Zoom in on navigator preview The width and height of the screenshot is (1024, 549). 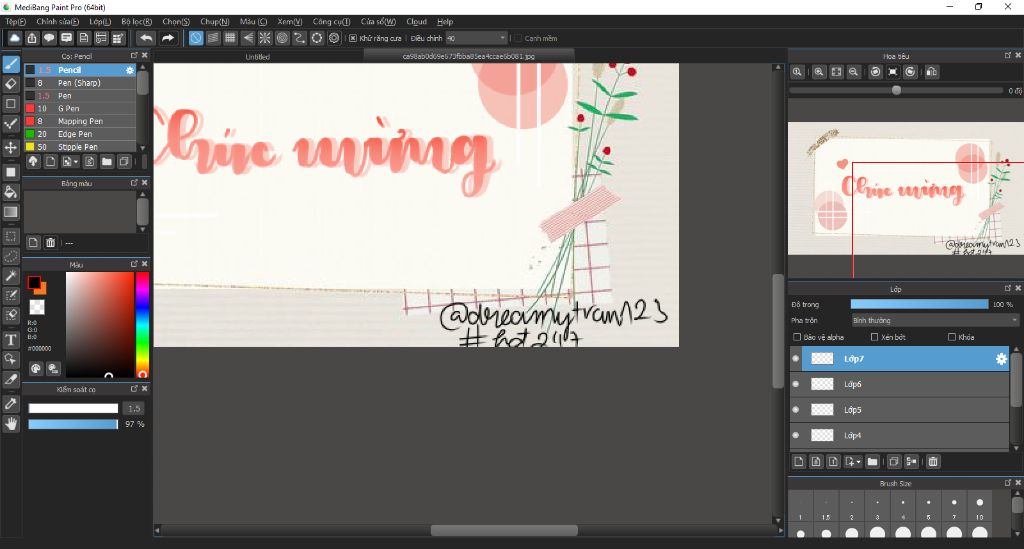(x=818, y=72)
